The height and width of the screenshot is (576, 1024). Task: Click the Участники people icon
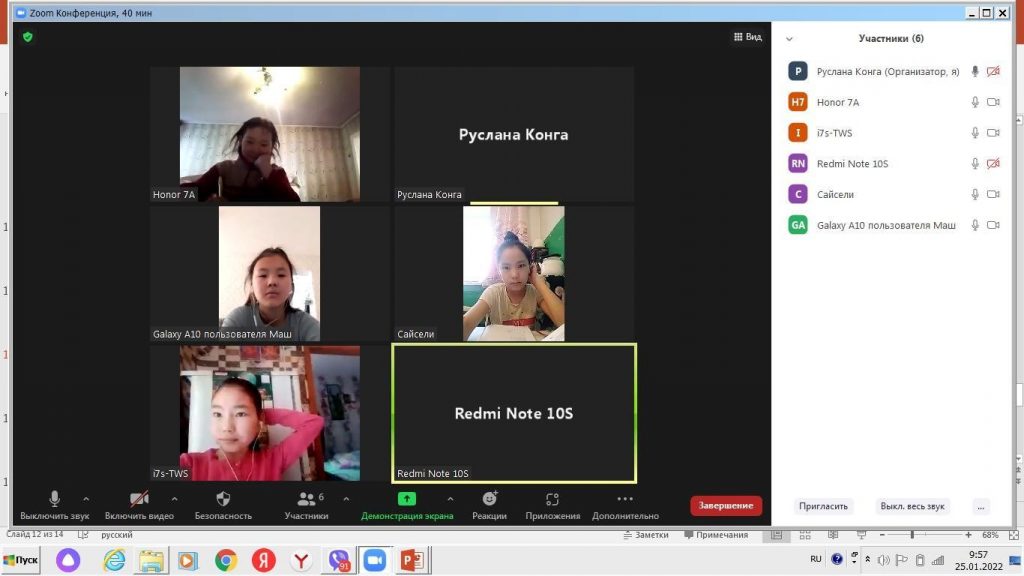(306, 498)
